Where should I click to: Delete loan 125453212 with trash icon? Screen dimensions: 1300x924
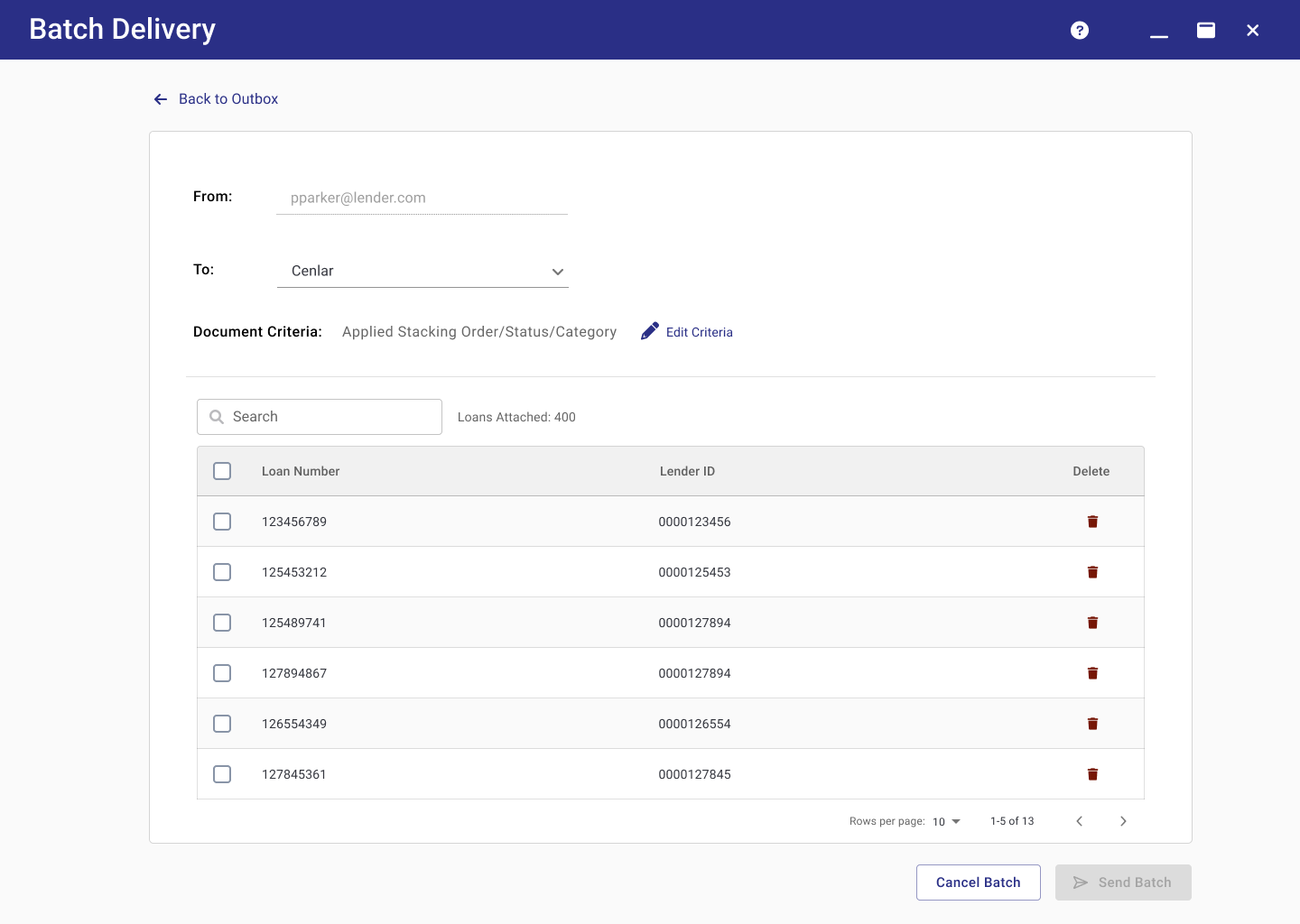(1092, 572)
